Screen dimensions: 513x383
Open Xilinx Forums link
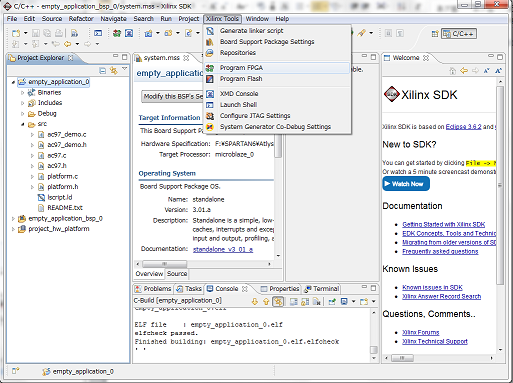[x=420, y=332]
